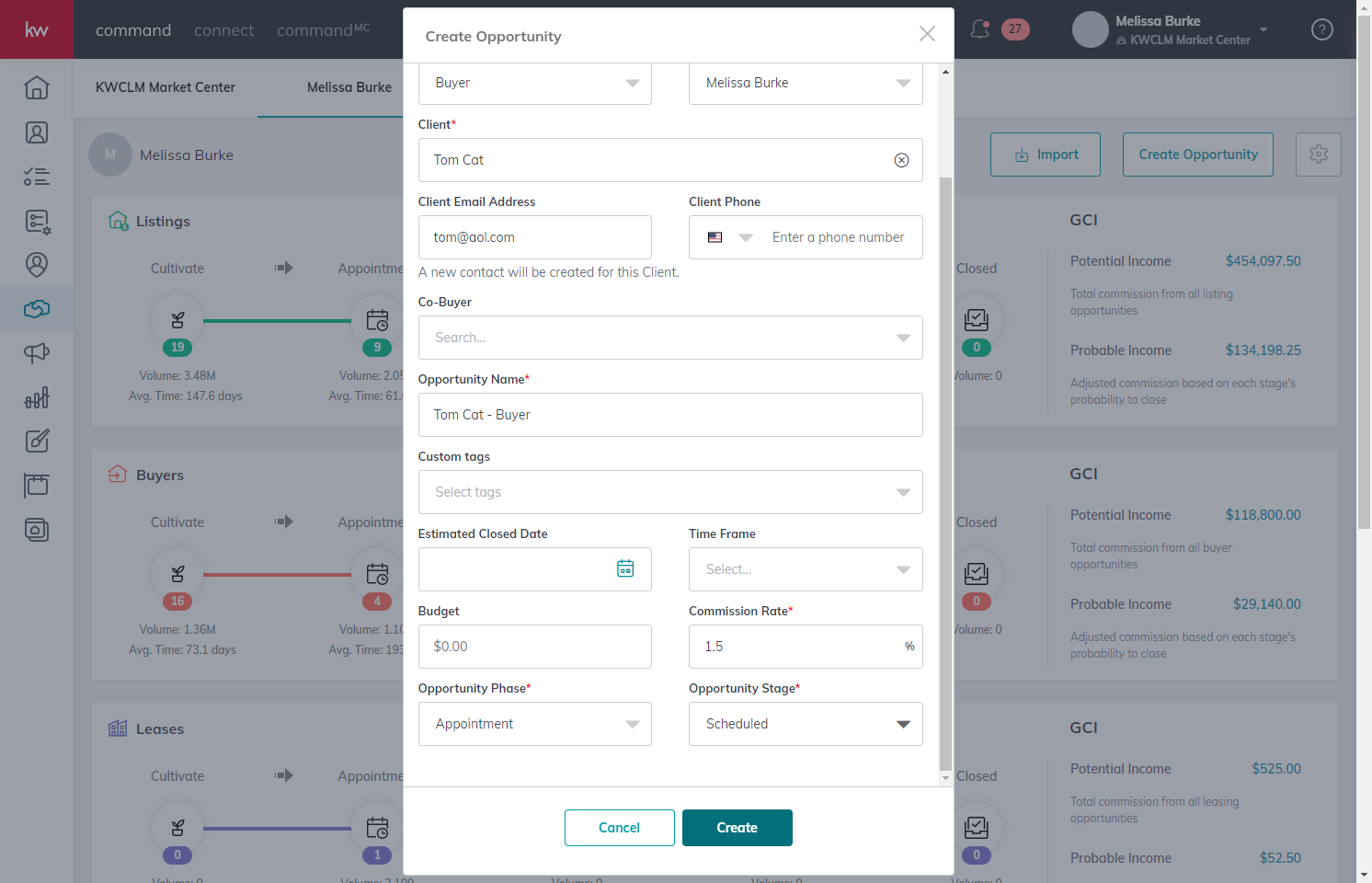Clear the Tom Cat client field

901,160
